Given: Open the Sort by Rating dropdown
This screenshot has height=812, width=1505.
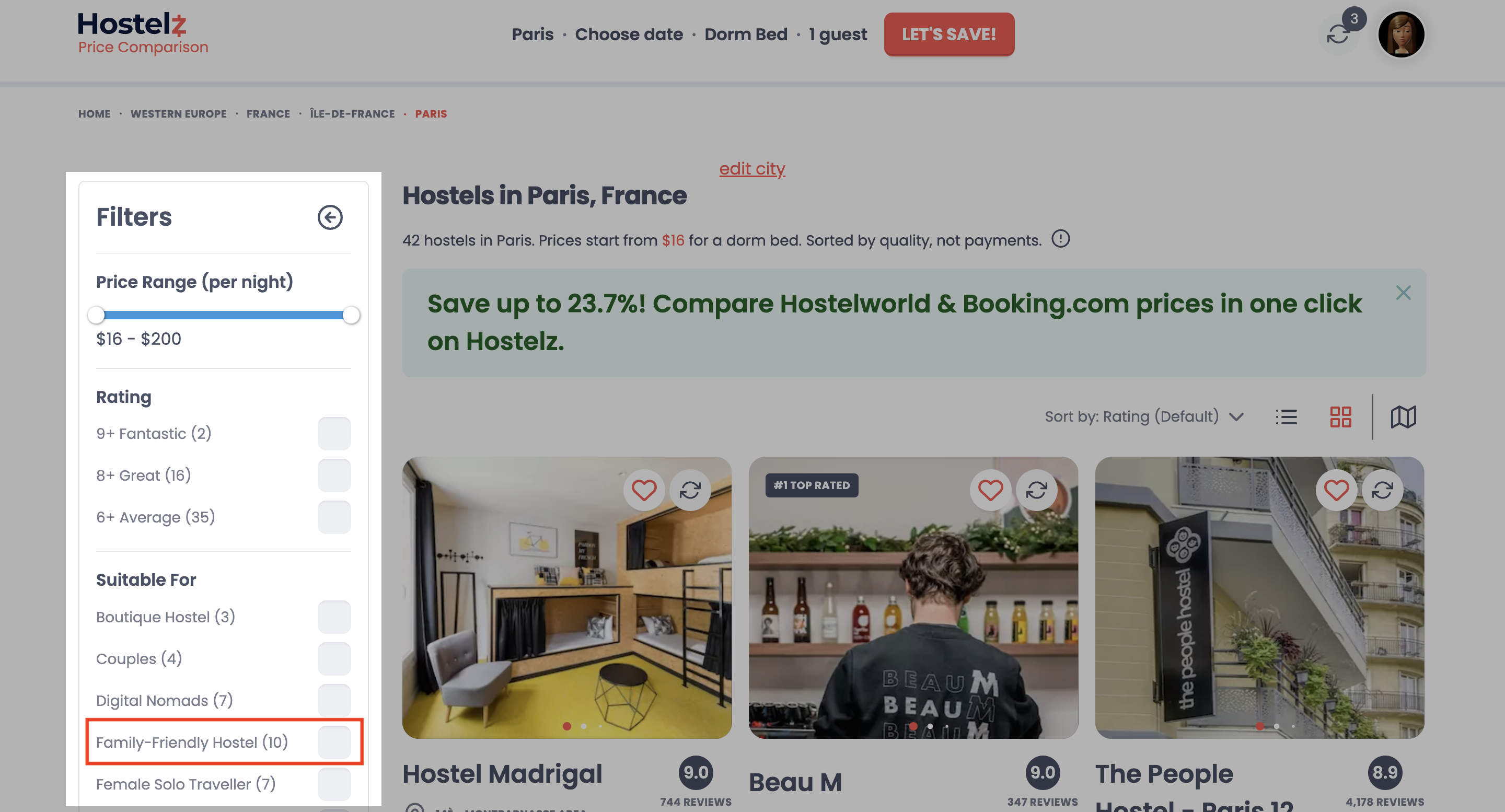Looking at the screenshot, I should (x=1144, y=416).
